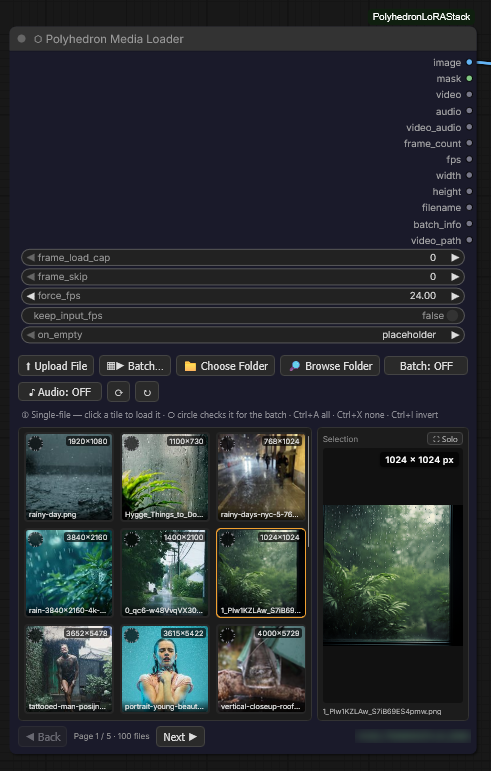Select previous on_empty option with left arrow
The width and height of the screenshot is (491, 771).
(30, 335)
